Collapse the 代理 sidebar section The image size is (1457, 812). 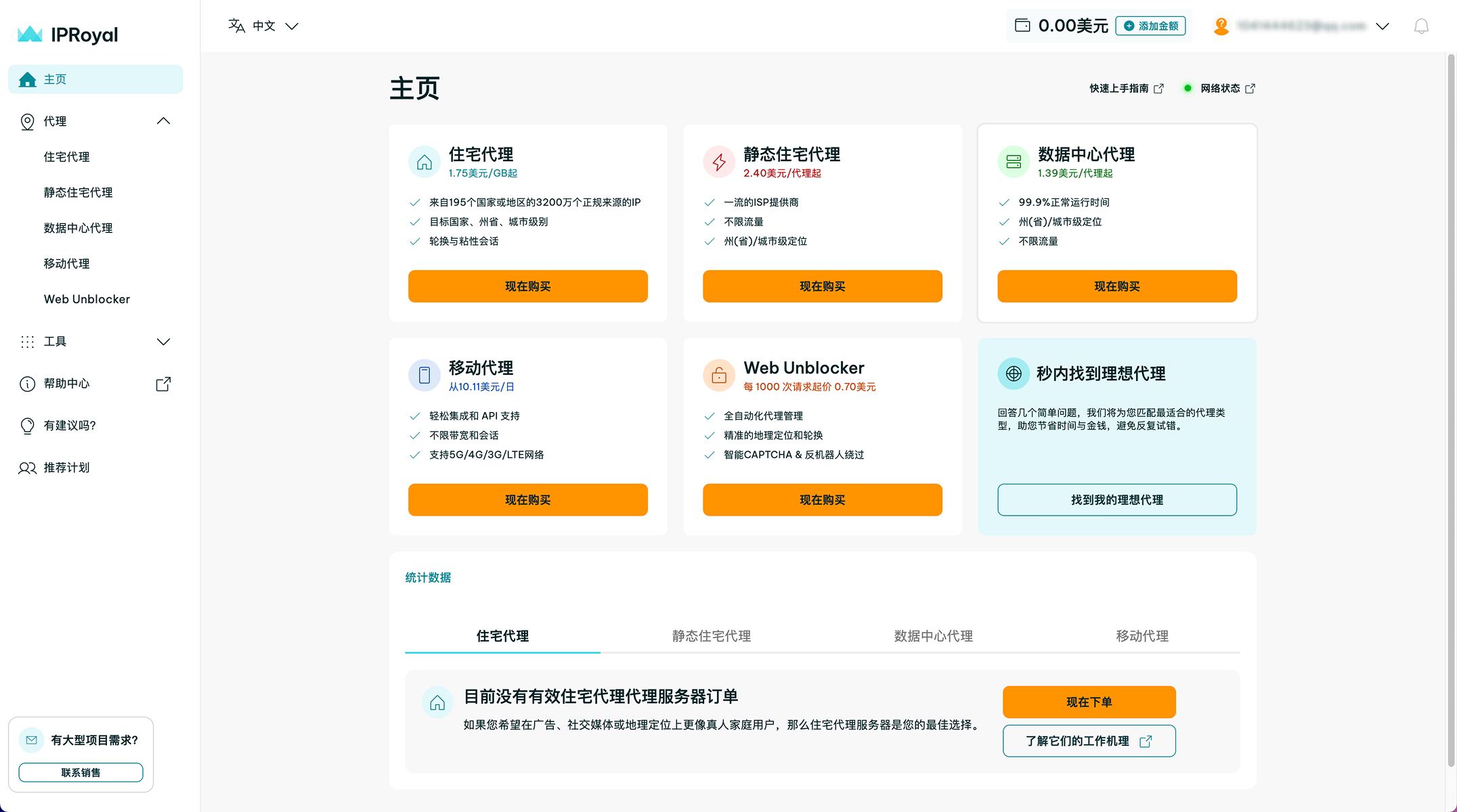pos(163,121)
